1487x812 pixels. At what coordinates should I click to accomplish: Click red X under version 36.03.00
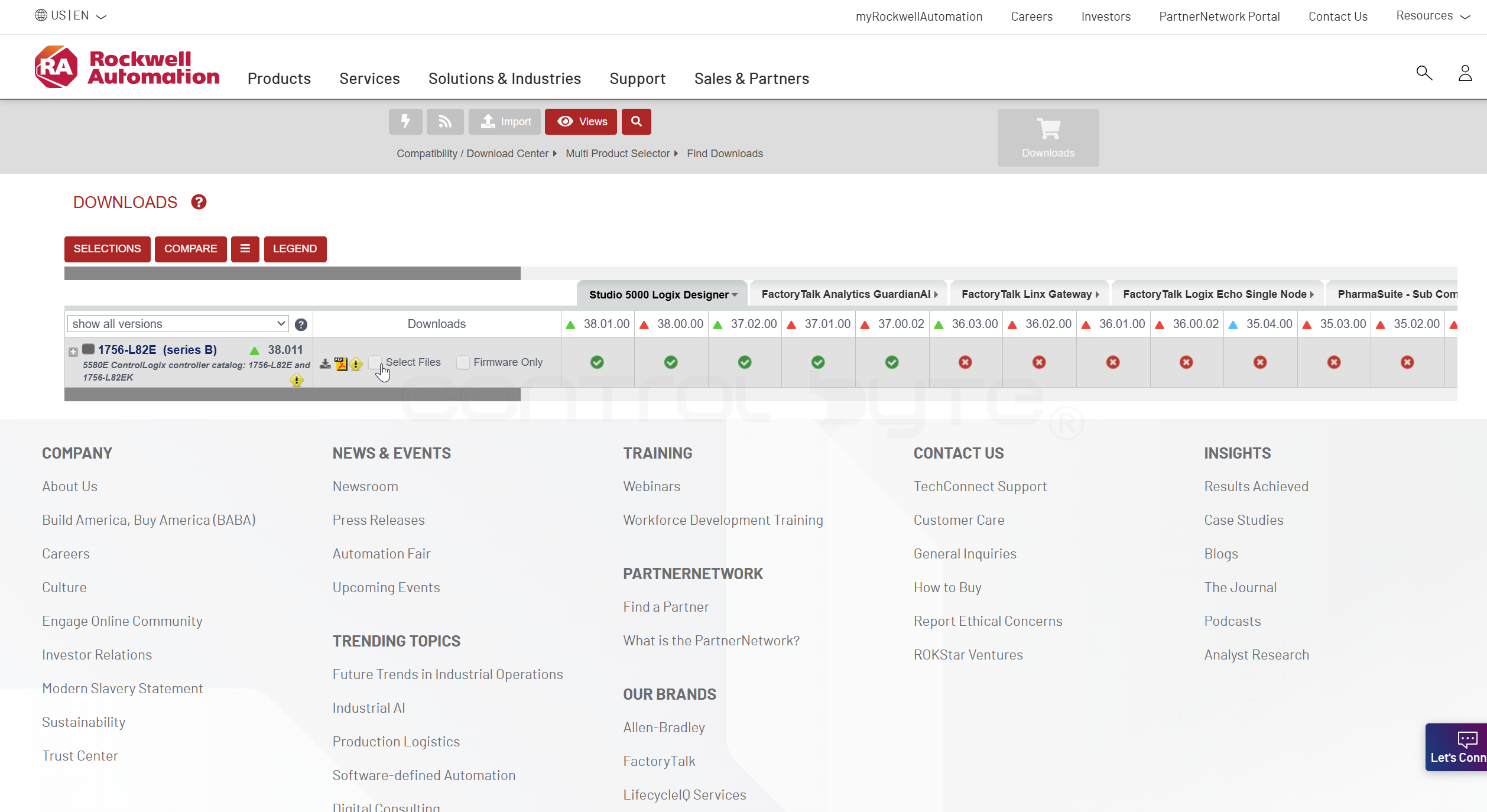pos(965,362)
